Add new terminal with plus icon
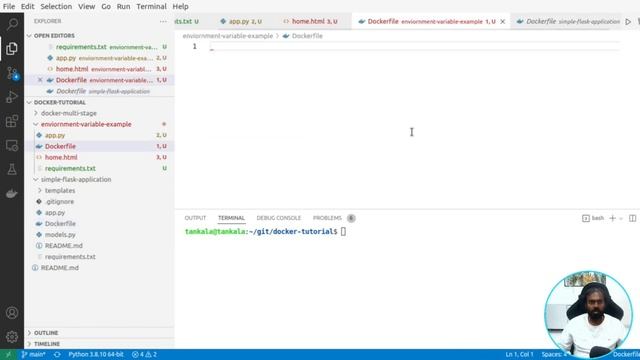 tap(612, 218)
